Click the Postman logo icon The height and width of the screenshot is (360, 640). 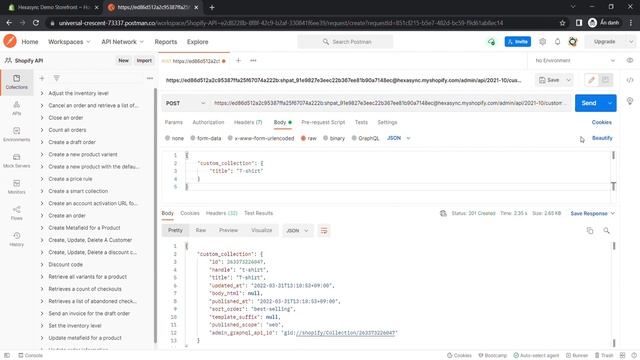point(10,41)
